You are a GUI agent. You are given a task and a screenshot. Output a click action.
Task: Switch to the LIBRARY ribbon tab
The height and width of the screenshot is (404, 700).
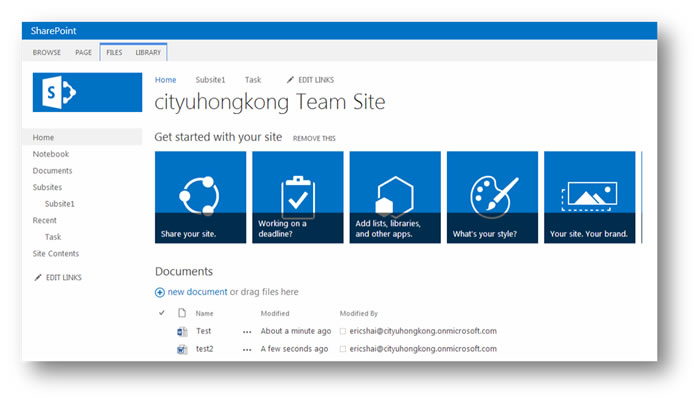point(148,52)
